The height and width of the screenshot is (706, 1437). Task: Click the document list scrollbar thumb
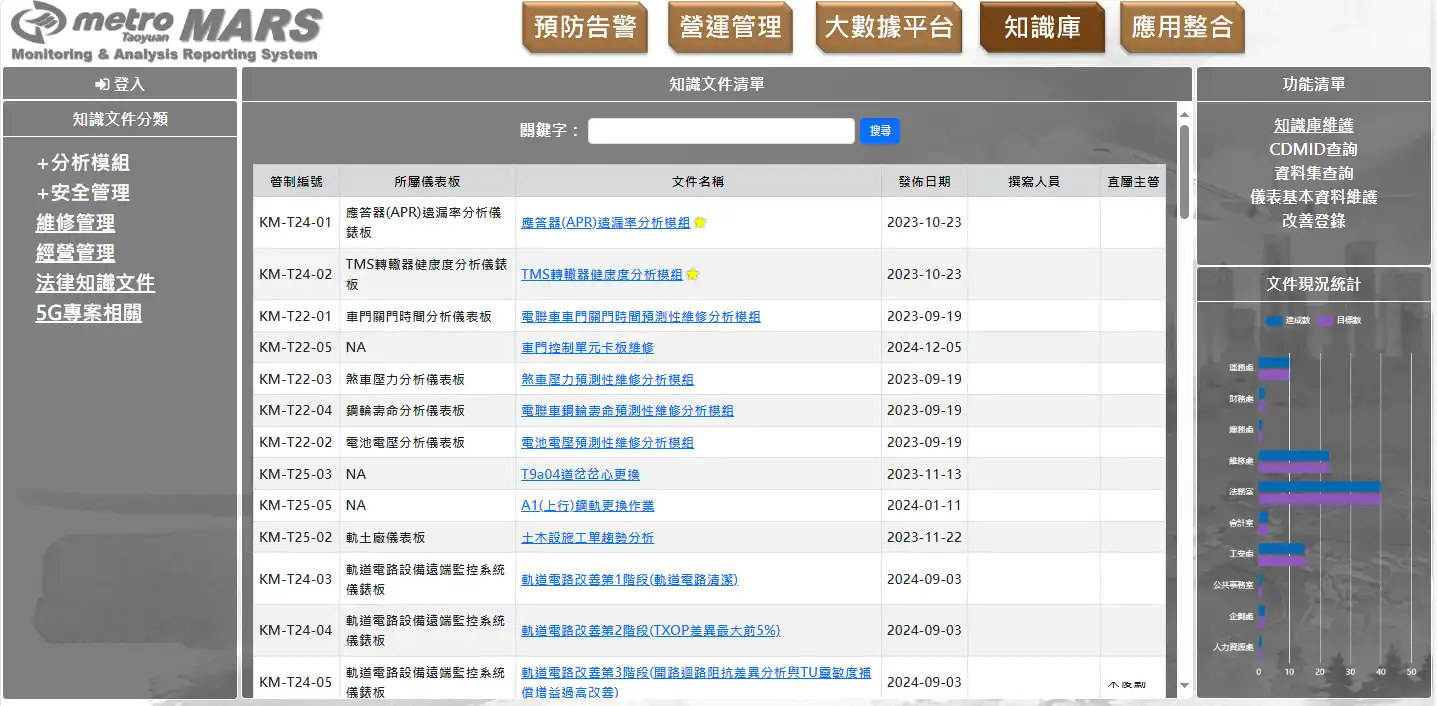click(x=1184, y=171)
